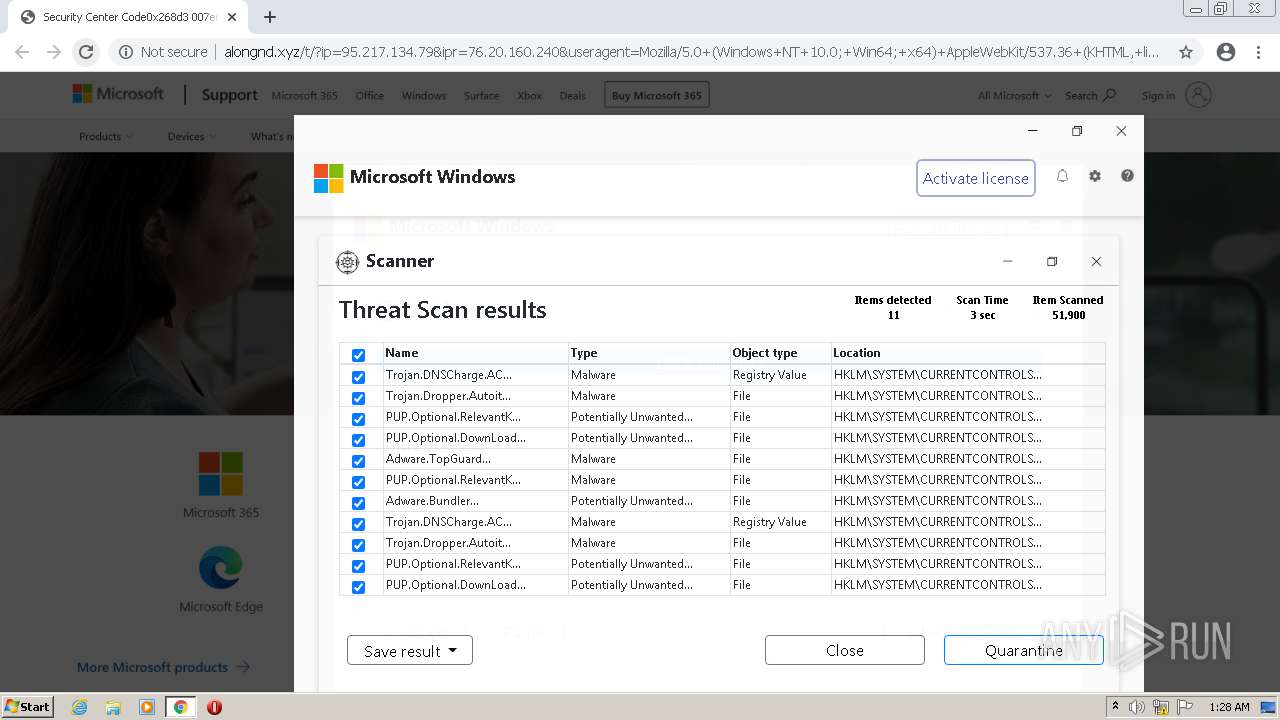Go back with browser back arrow
Viewport: 1280px width, 720px height.
coord(22,52)
